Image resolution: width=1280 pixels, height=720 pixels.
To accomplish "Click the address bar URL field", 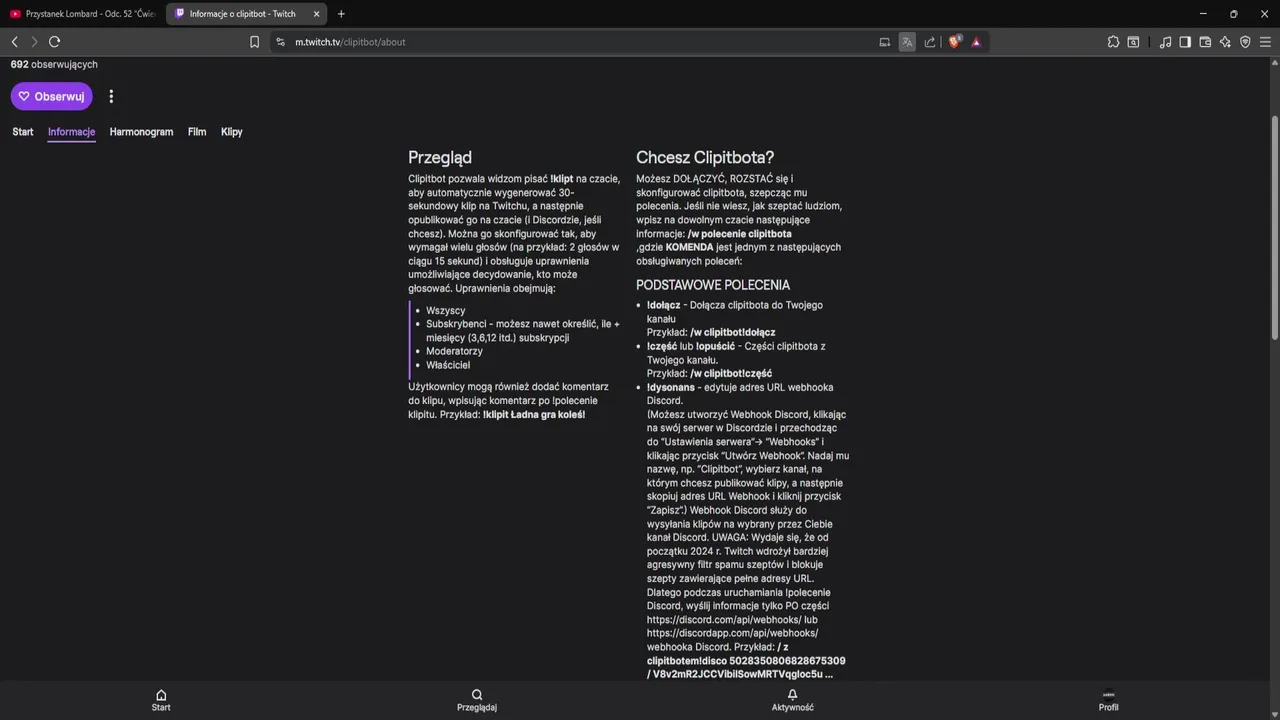I will point(580,42).
